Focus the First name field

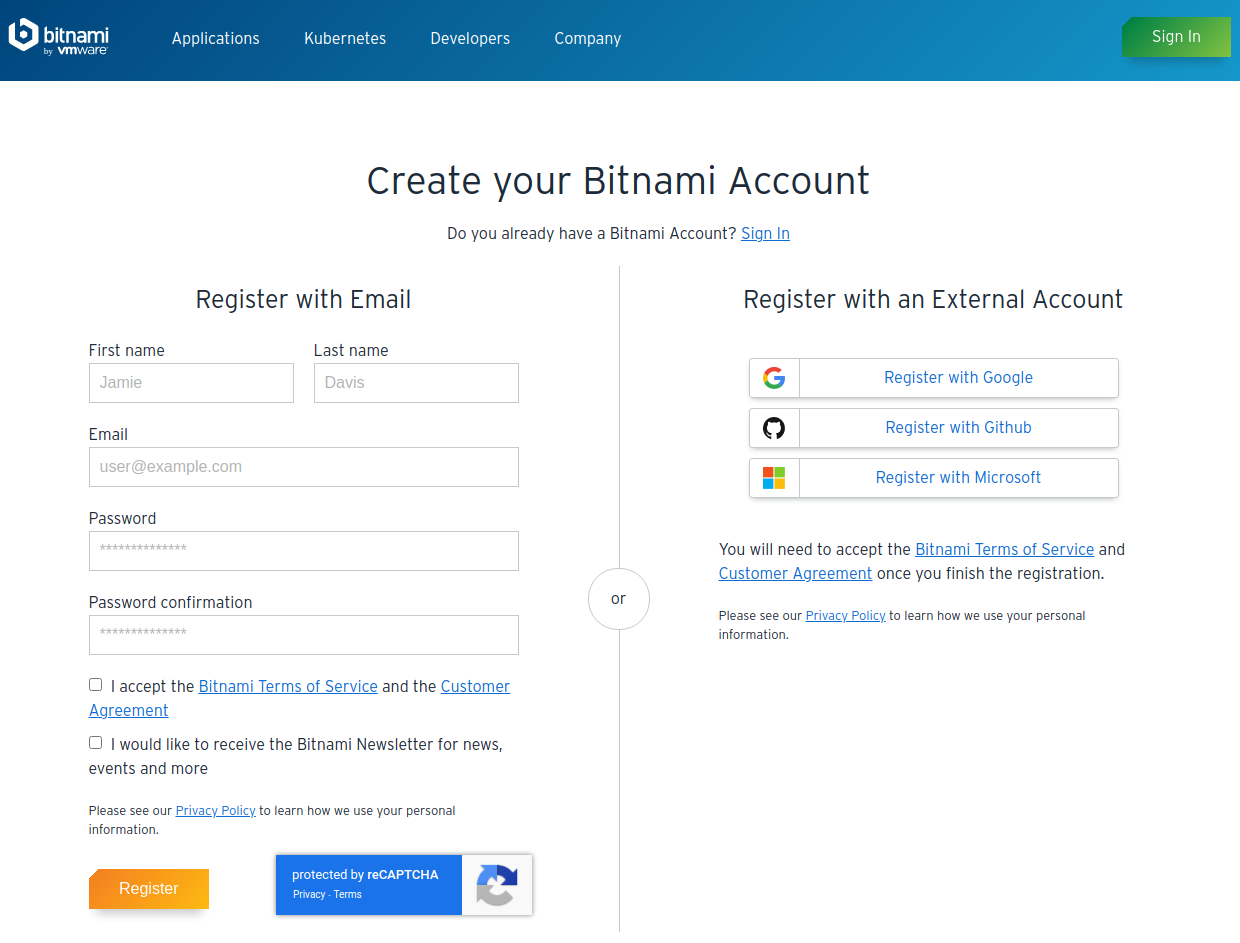tap(191, 383)
